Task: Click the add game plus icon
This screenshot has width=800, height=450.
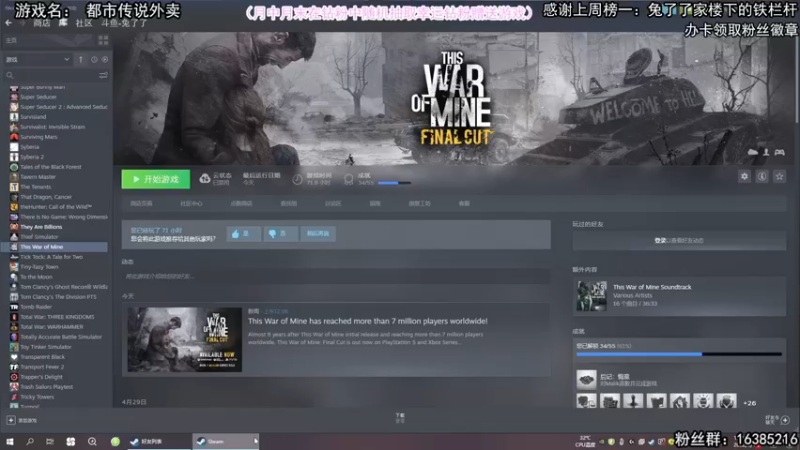Action: point(11,420)
